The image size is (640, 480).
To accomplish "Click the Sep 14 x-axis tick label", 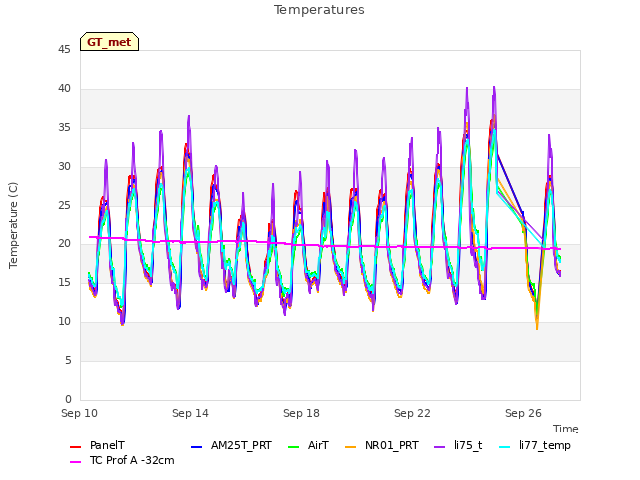I will pos(190,413).
